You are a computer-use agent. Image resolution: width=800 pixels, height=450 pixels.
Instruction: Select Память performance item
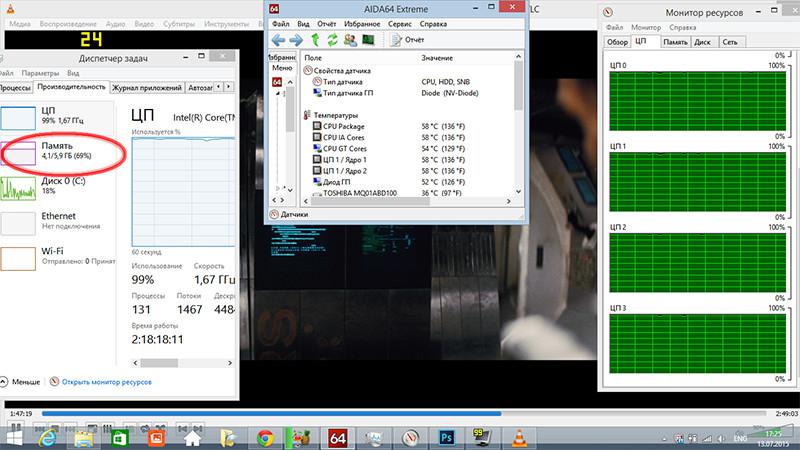click(x=57, y=152)
